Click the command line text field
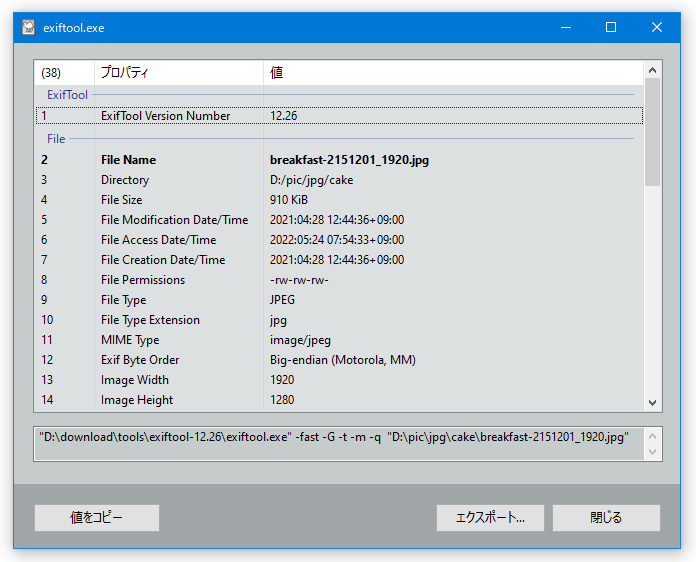Image resolution: width=696 pixels, height=562 pixels. (339, 443)
